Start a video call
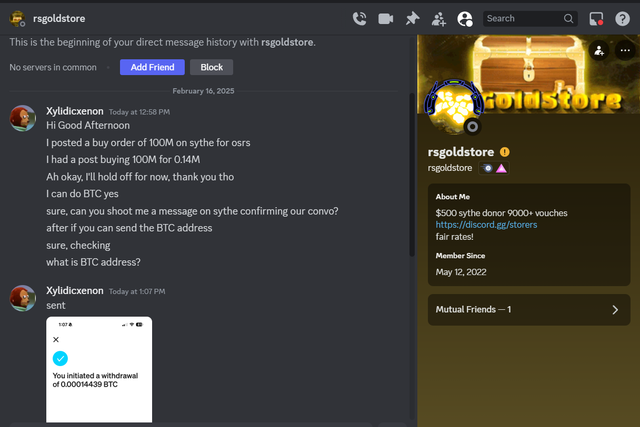Screen dimensions: 640x427 (386, 19)
